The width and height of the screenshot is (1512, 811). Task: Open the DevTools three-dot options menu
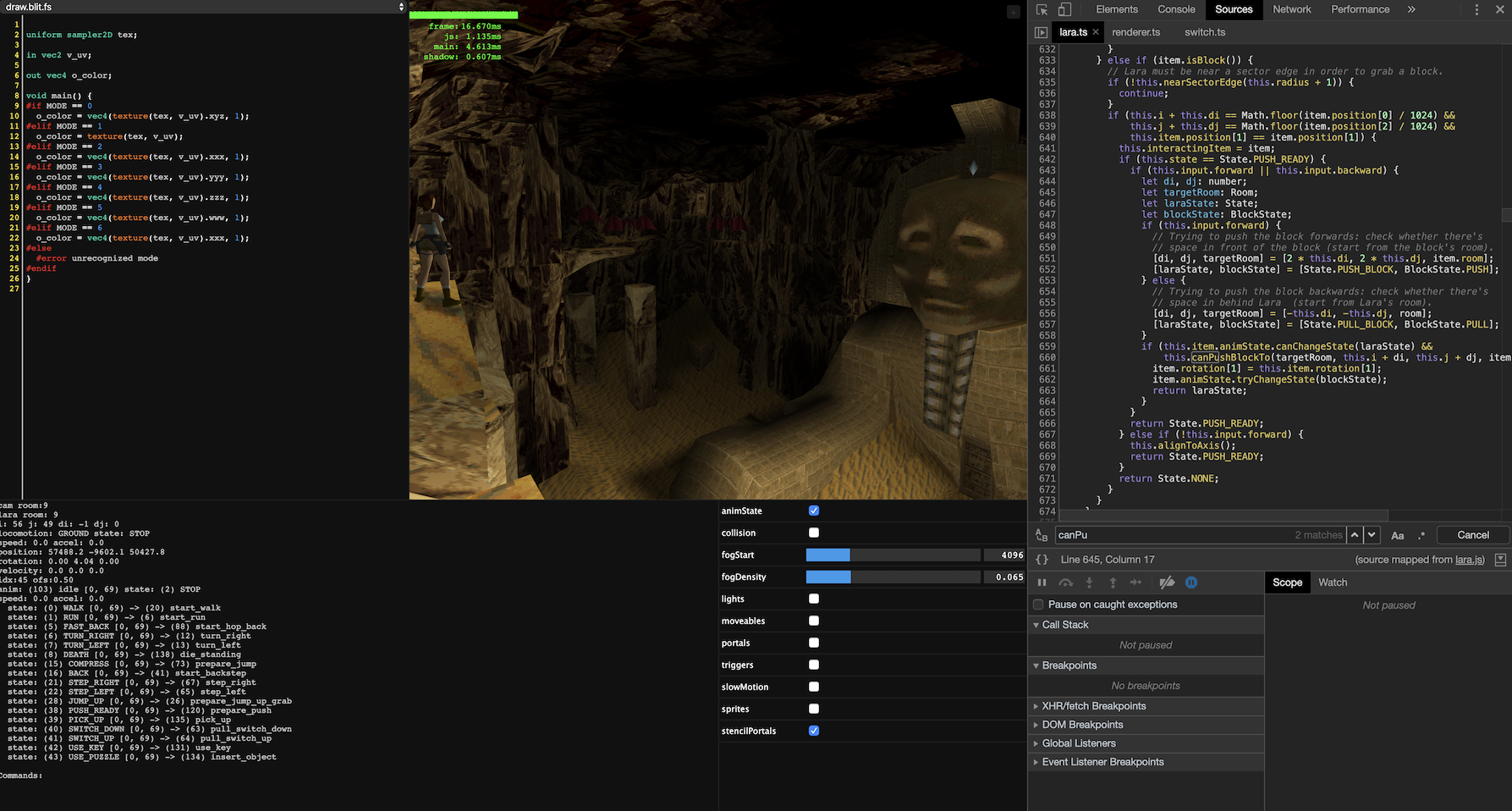pos(1476,9)
